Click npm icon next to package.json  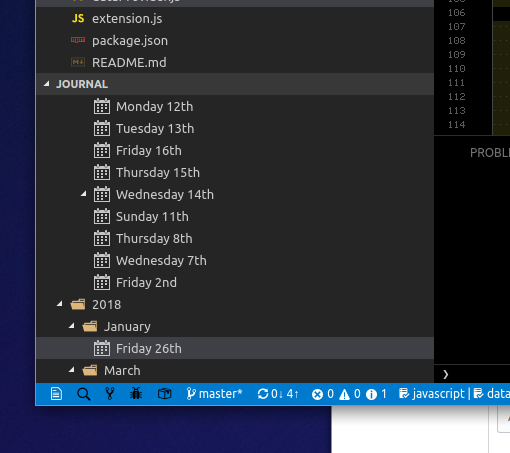pos(78,40)
